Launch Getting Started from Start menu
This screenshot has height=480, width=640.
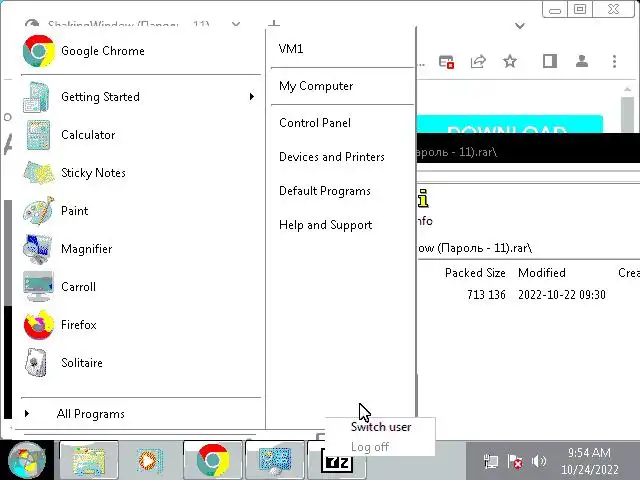pos(141,97)
